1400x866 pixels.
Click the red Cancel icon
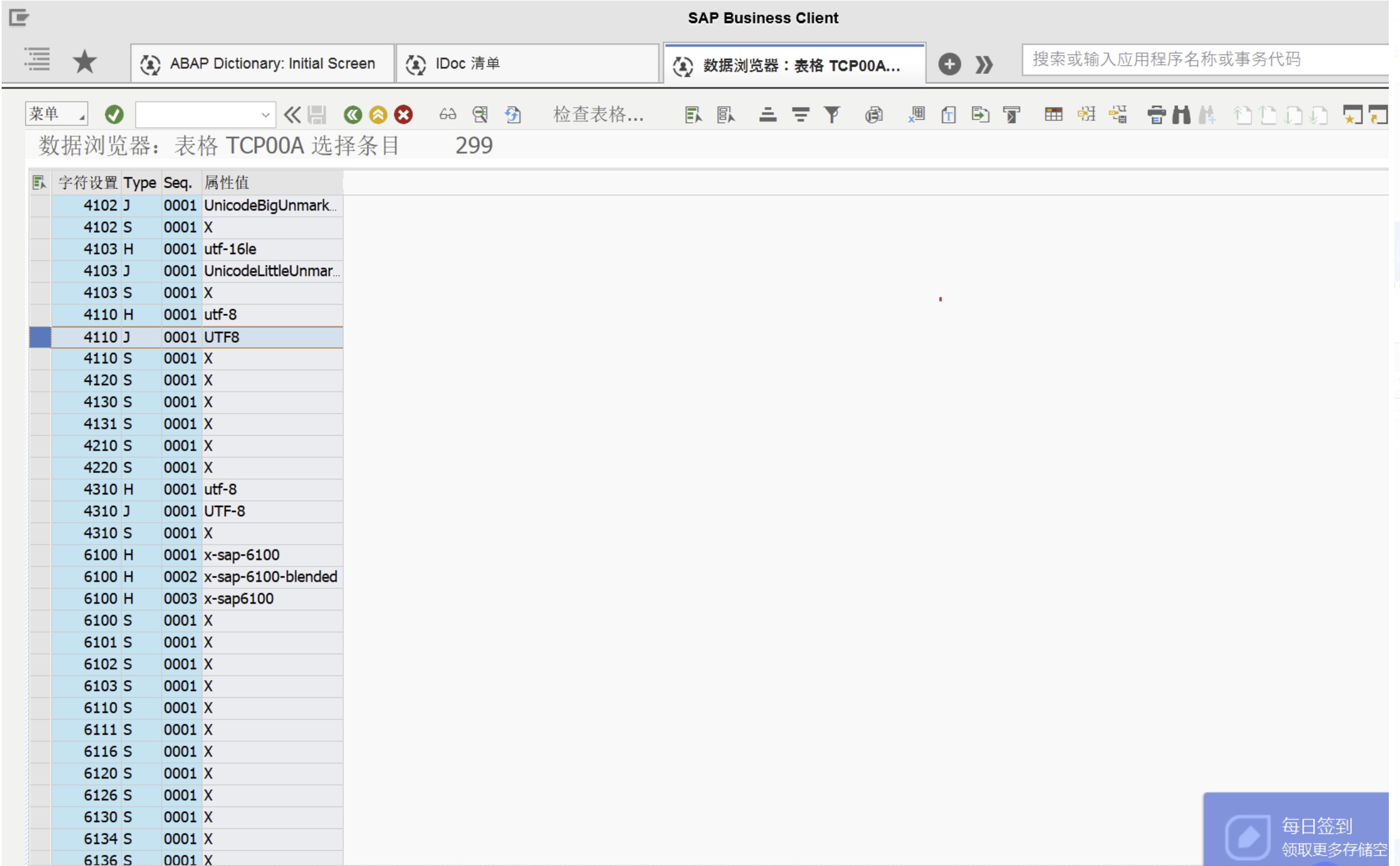click(x=404, y=114)
